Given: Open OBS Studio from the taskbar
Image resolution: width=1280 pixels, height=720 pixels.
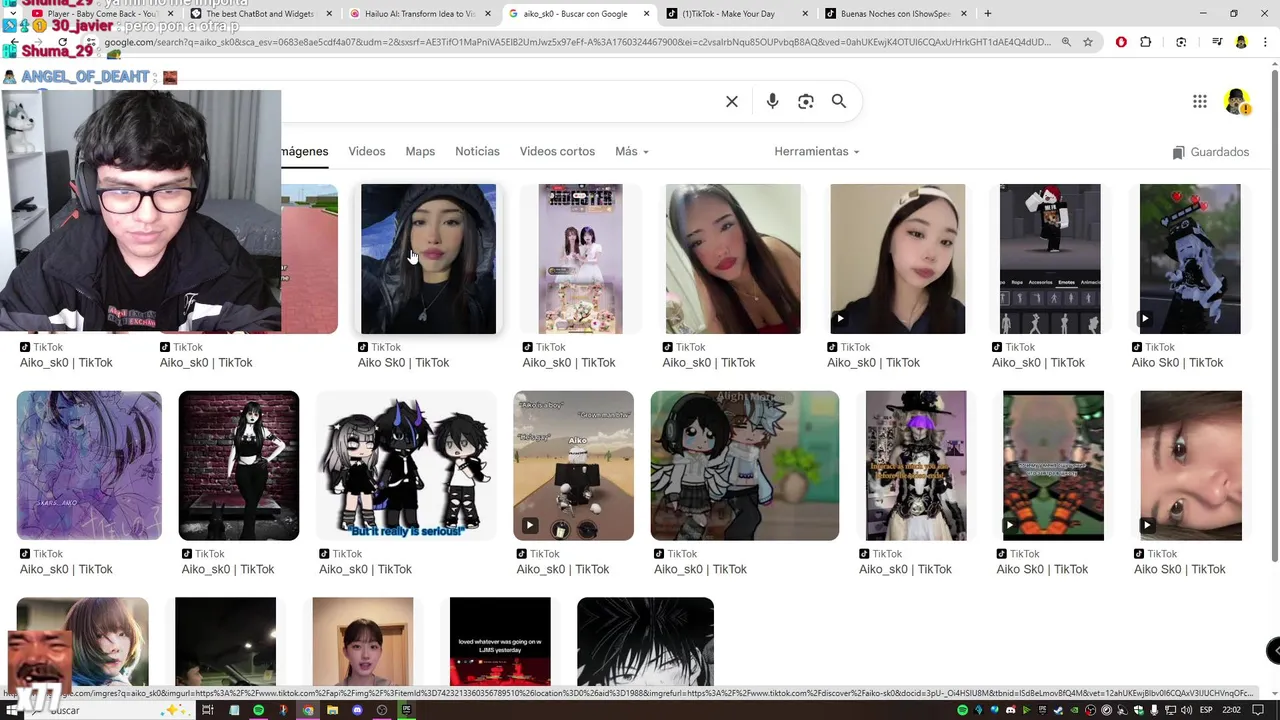Looking at the screenshot, I should pos(382,710).
